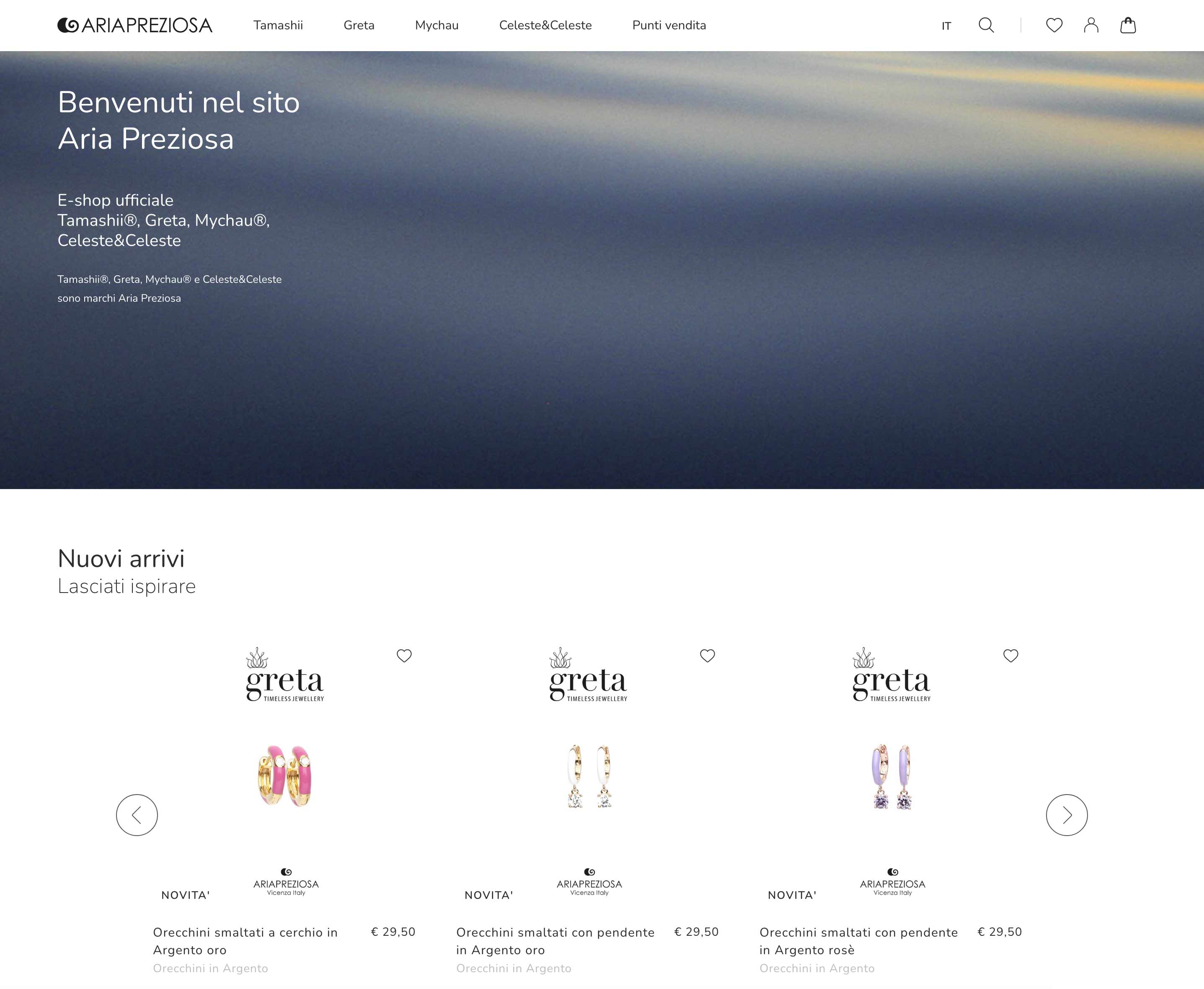Open Orecchini smaltati con pendente in Argento rosè
The image size is (1204, 989).
(x=859, y=940)
